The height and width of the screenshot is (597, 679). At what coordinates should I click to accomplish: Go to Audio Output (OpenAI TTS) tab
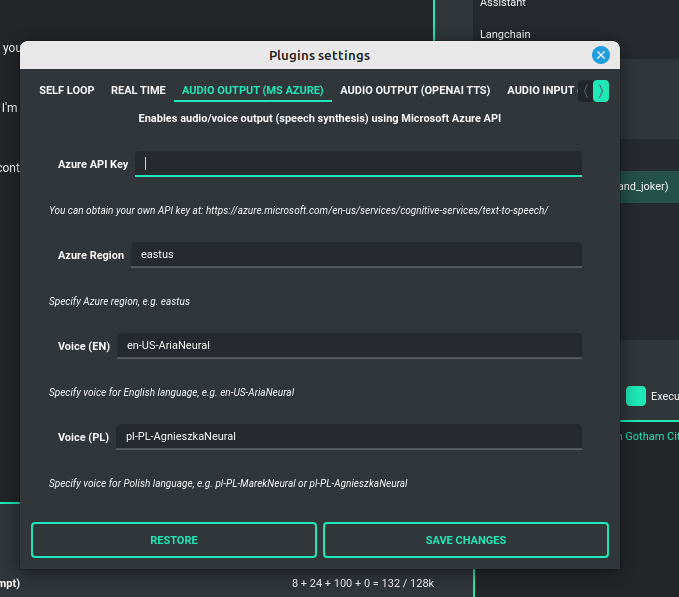[x=415, y=90]
